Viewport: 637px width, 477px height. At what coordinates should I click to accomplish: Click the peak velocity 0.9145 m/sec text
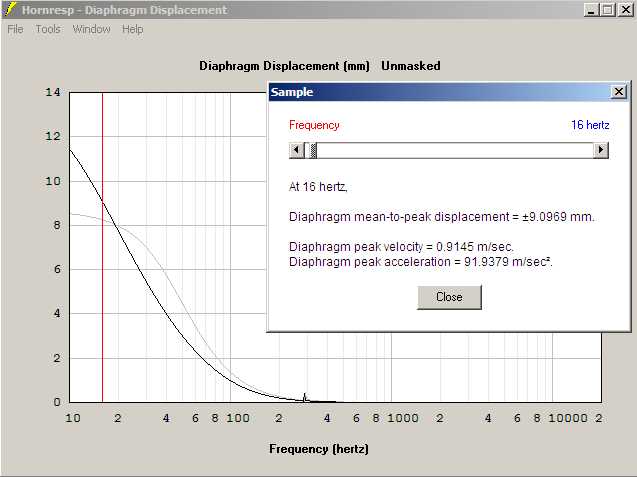click(401, 247)
